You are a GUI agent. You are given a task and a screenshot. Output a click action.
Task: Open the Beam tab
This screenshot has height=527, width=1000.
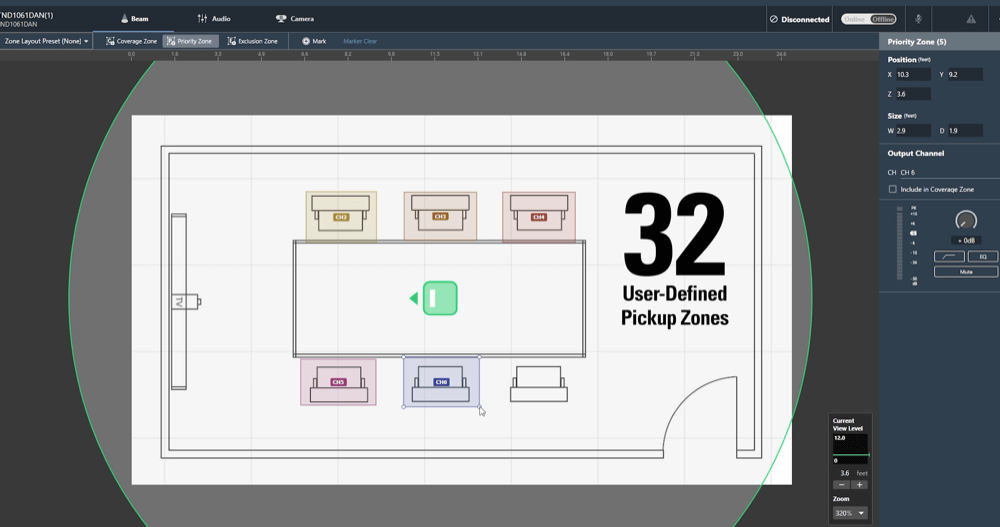click(x=134, y=19)
